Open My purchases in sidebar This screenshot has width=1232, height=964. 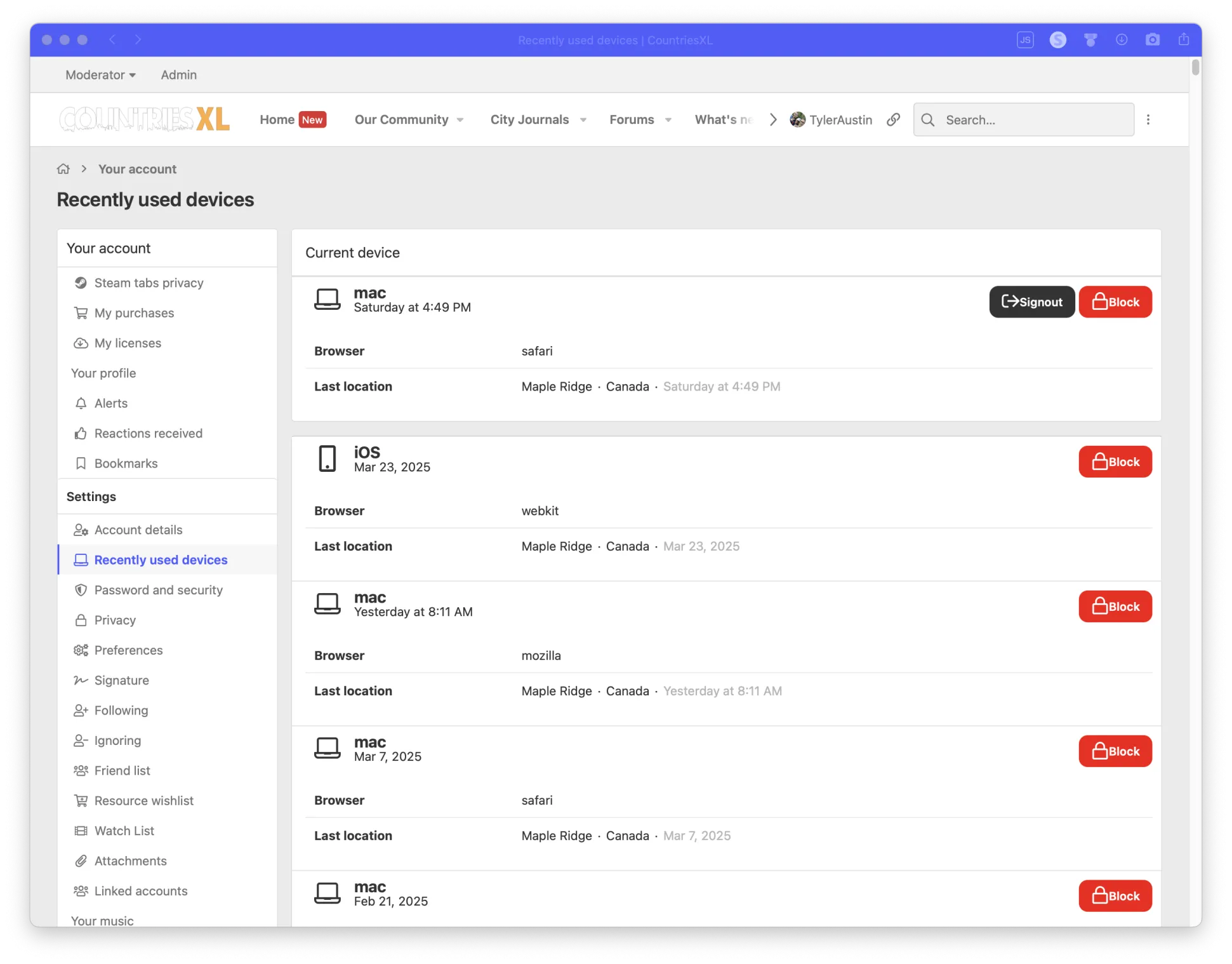[x=167, y=313]
